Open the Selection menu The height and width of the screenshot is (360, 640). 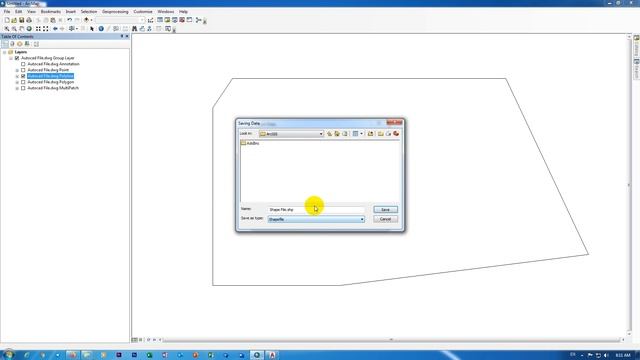pyautogui.click(x=89, y=12)
